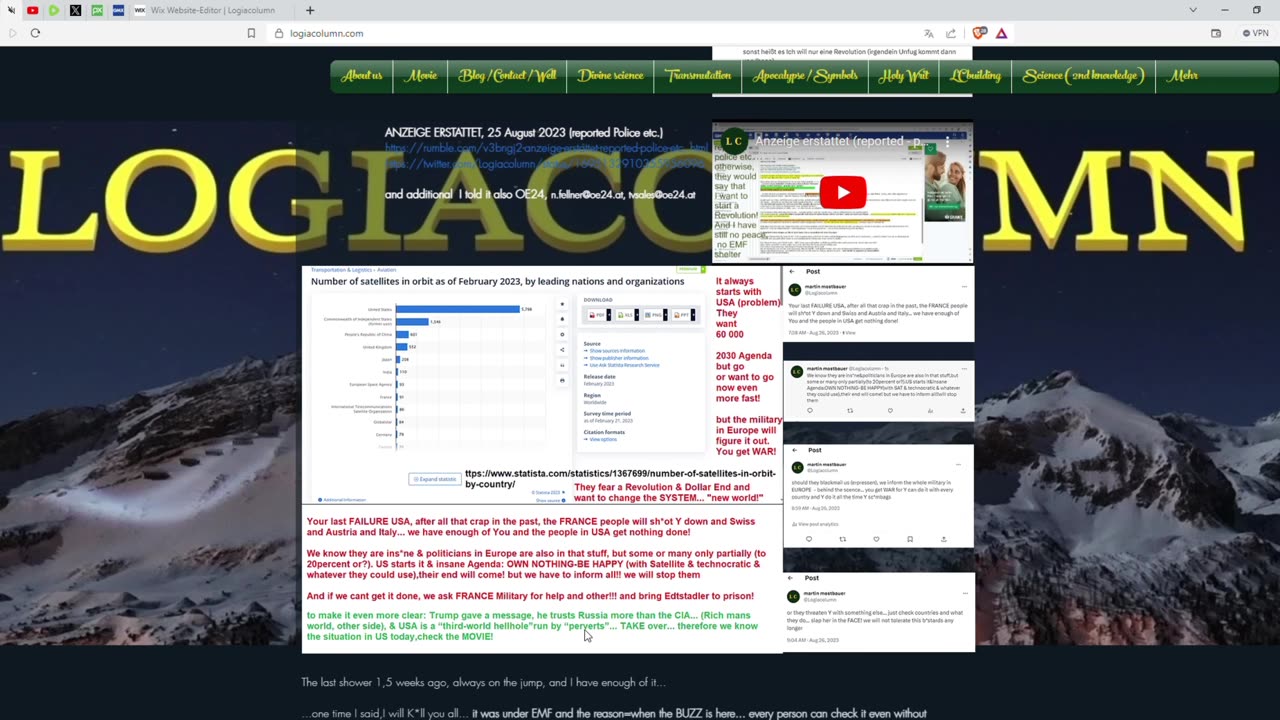Click share icon on the 8:59 AM tweet

point(943,539)
